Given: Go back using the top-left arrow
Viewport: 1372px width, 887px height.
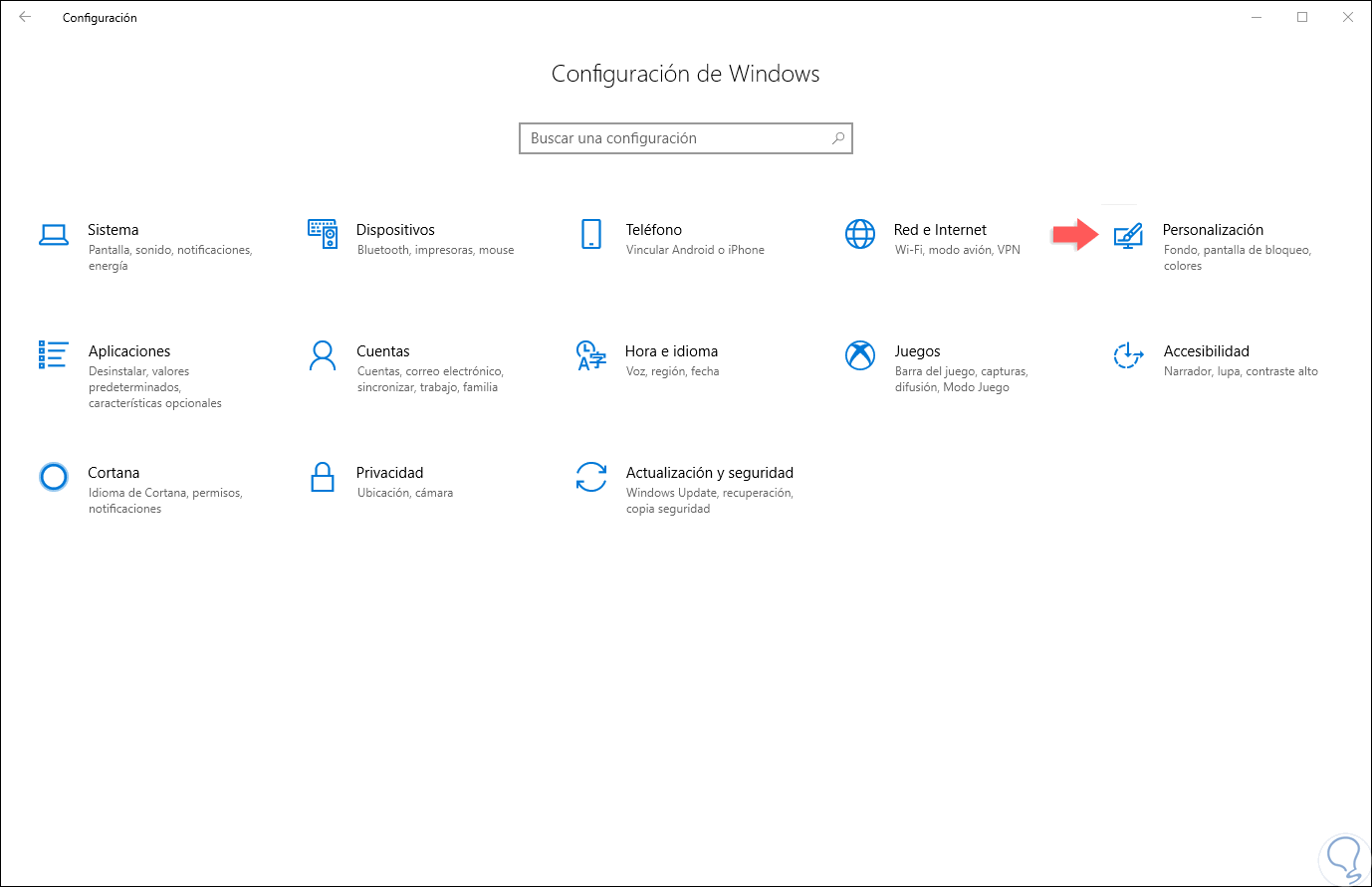Looking at the screenshot, I should [25, 17].
